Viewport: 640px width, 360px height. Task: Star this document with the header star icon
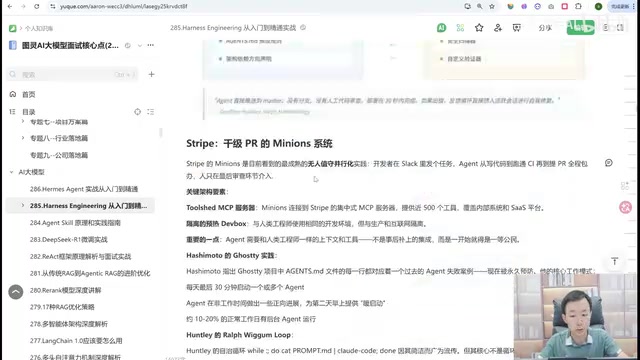tap(479, 28)
